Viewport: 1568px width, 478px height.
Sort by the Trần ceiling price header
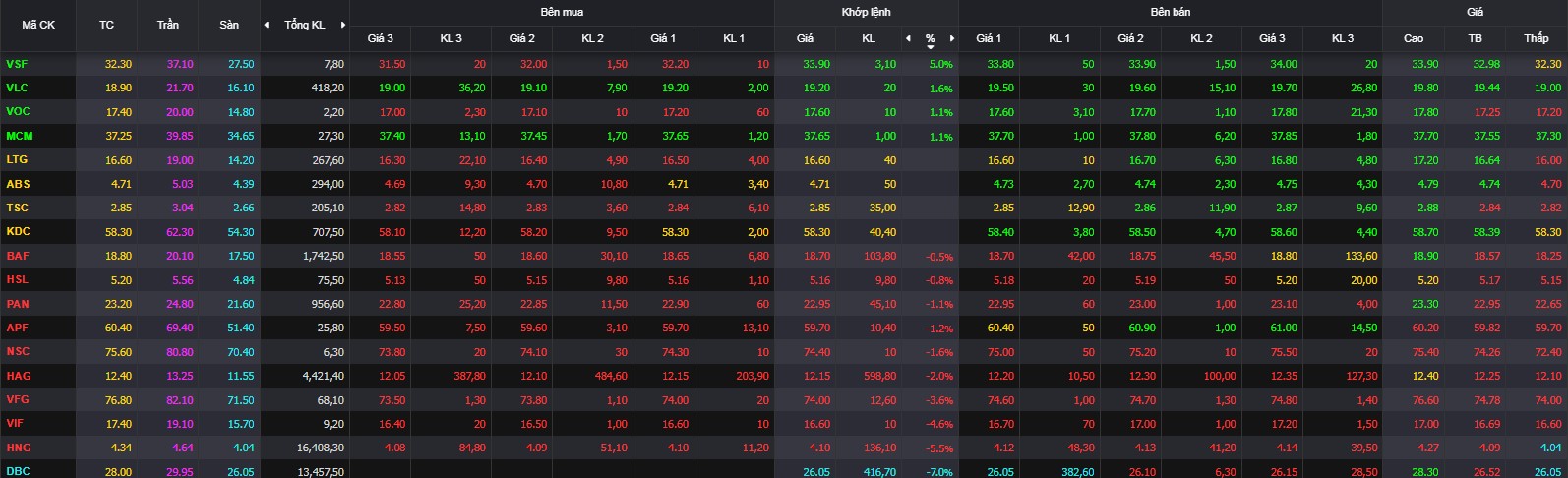pos(168,25)
